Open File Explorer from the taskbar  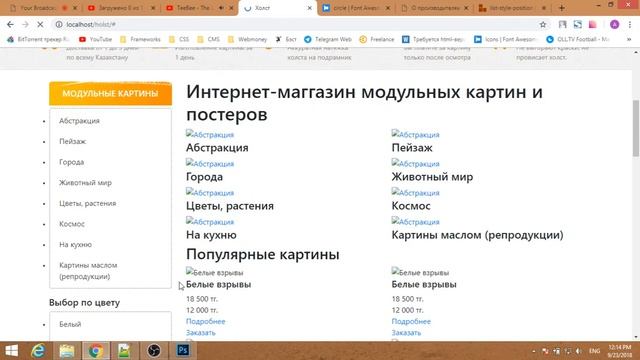point(67,351)
